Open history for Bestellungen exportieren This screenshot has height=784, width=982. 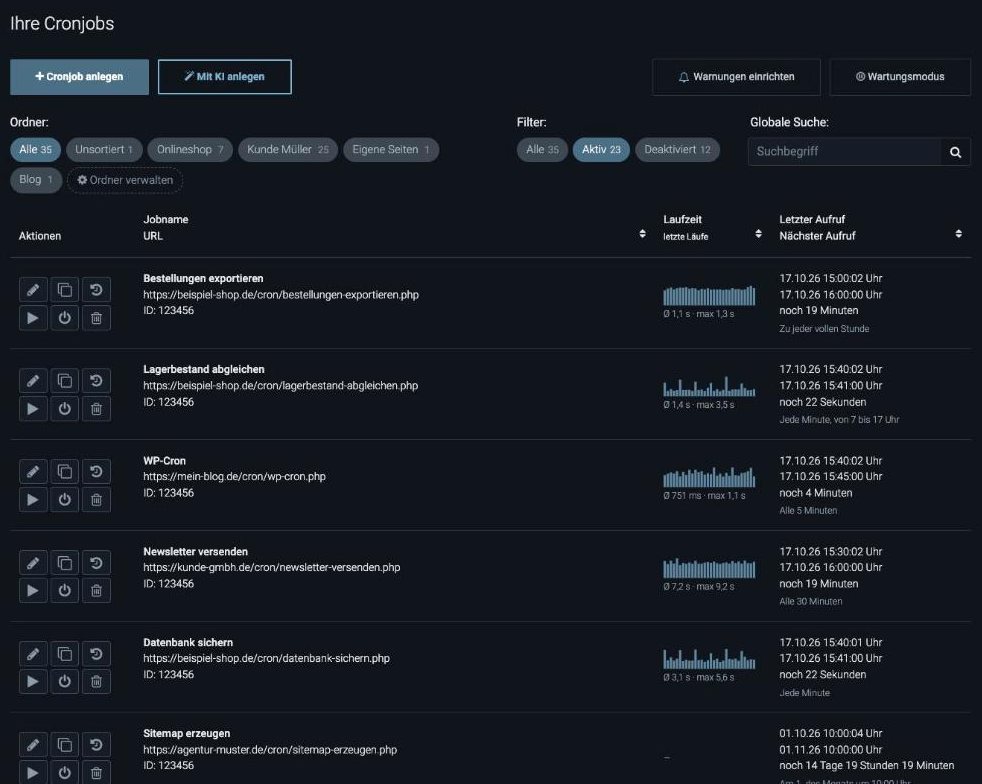96,290
